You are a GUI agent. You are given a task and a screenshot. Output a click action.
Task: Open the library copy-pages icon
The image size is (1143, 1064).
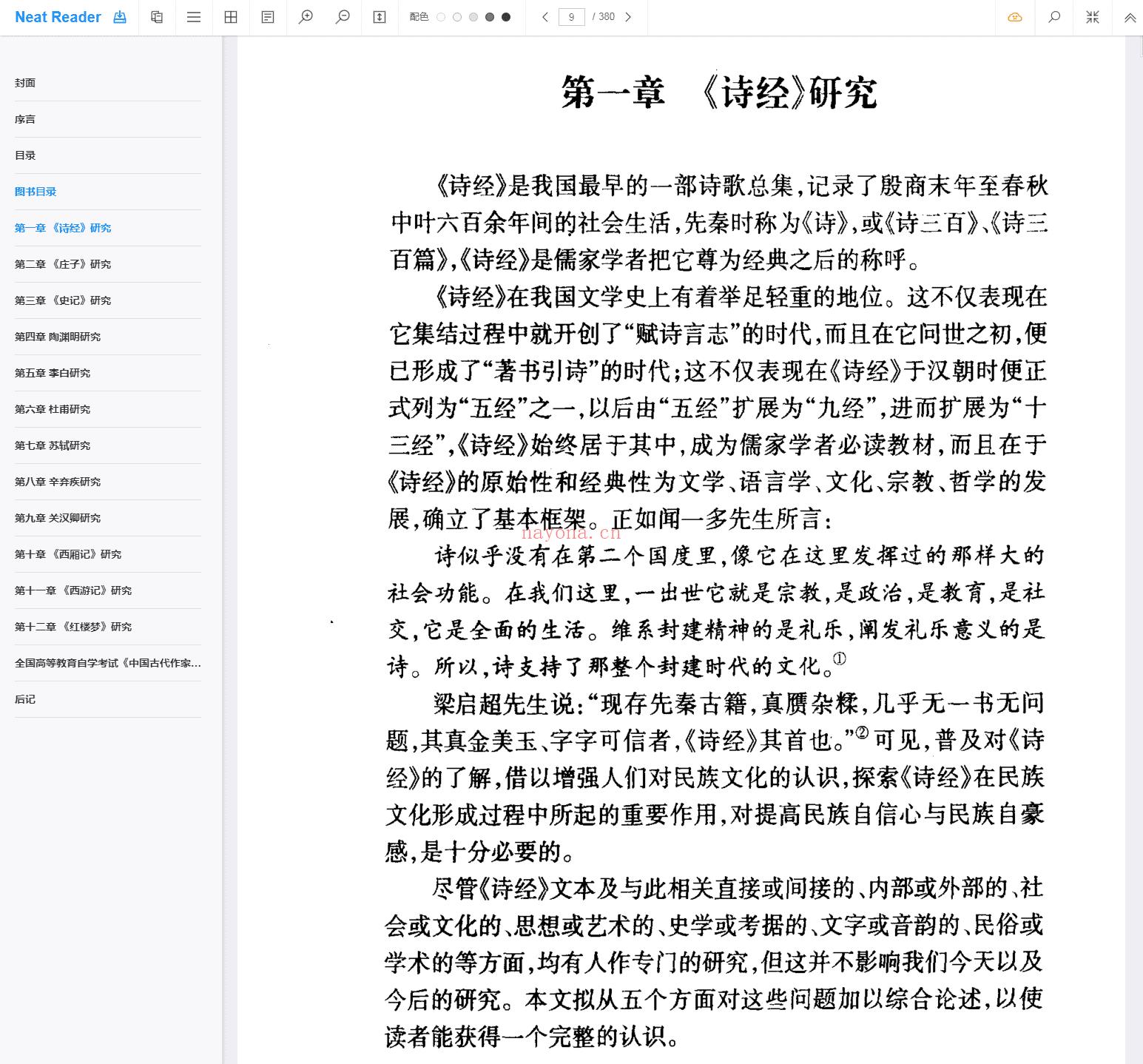pos(157,17)
